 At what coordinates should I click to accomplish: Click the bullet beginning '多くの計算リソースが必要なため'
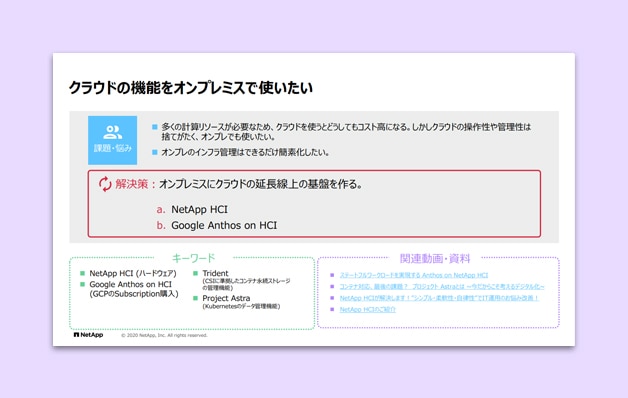coord(346,132)
